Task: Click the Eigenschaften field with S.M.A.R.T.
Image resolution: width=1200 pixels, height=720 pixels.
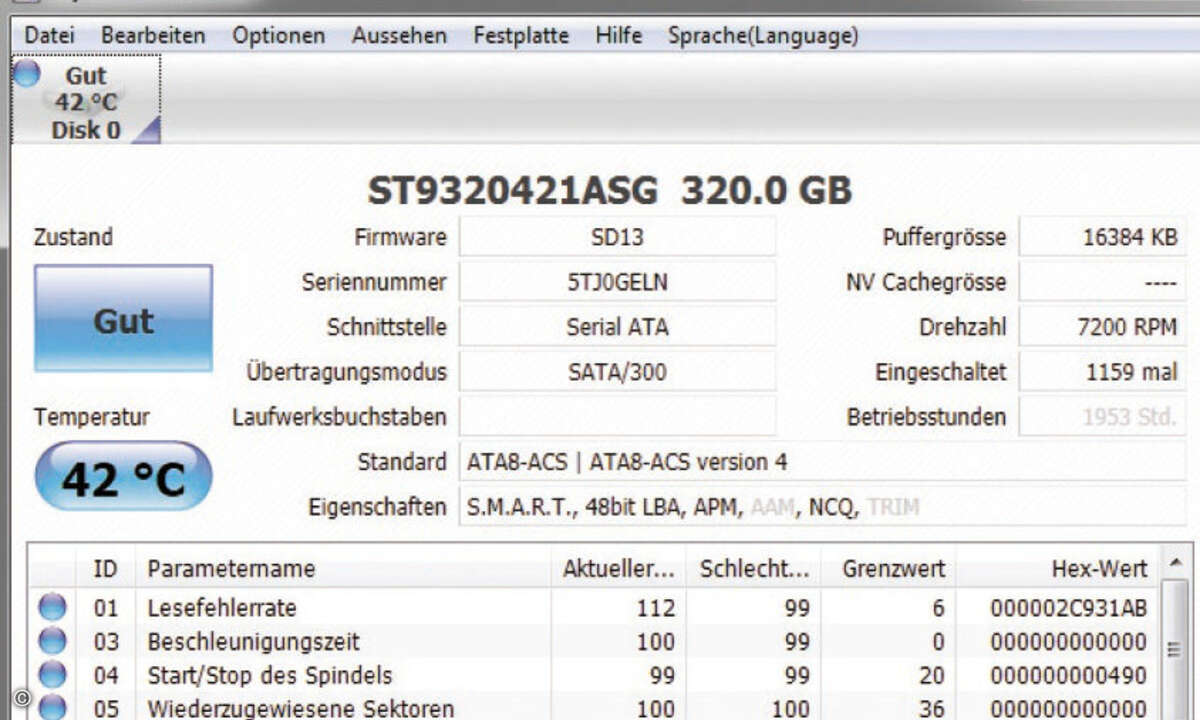Action: [822, 506]
